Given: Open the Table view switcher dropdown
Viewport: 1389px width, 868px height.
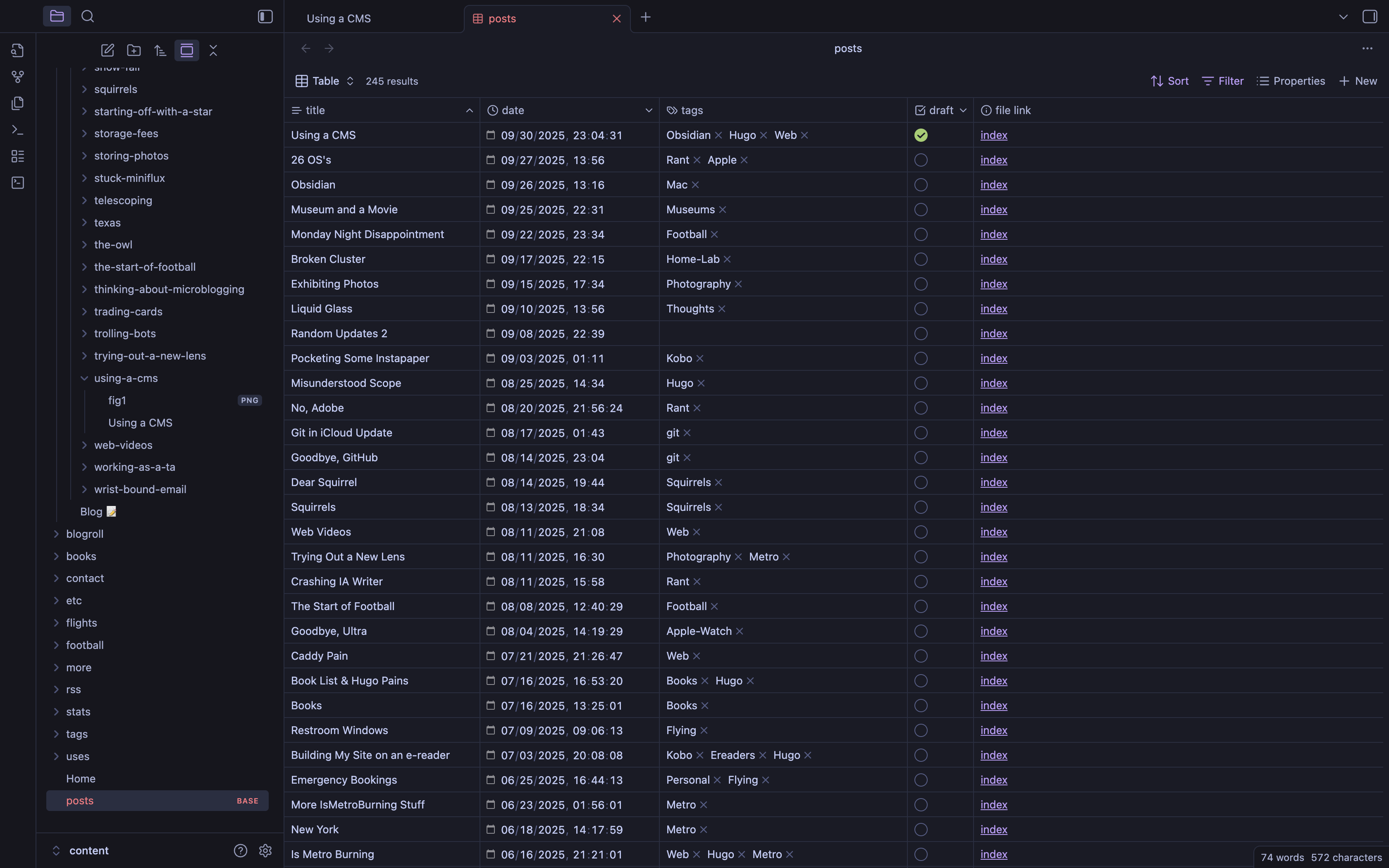Looking at the screenshot, I should (325, 81).
